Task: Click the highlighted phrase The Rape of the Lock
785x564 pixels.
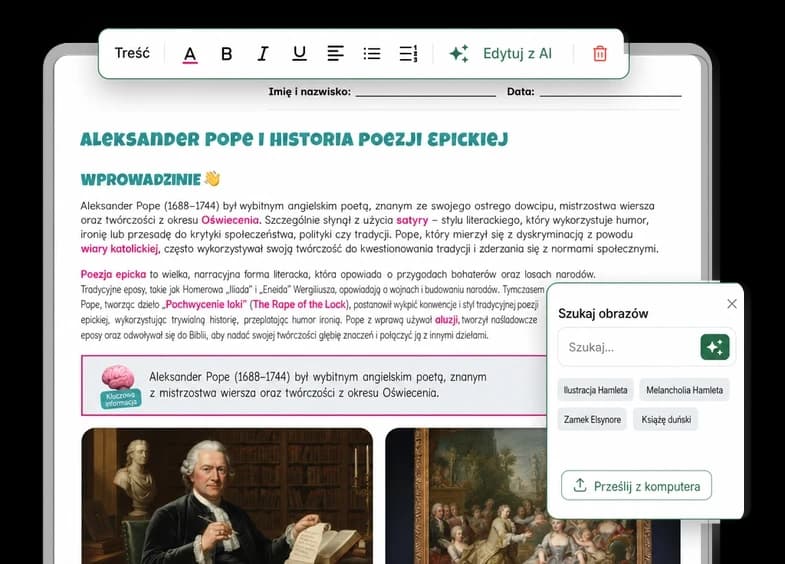Action: (x=299, y=304)
